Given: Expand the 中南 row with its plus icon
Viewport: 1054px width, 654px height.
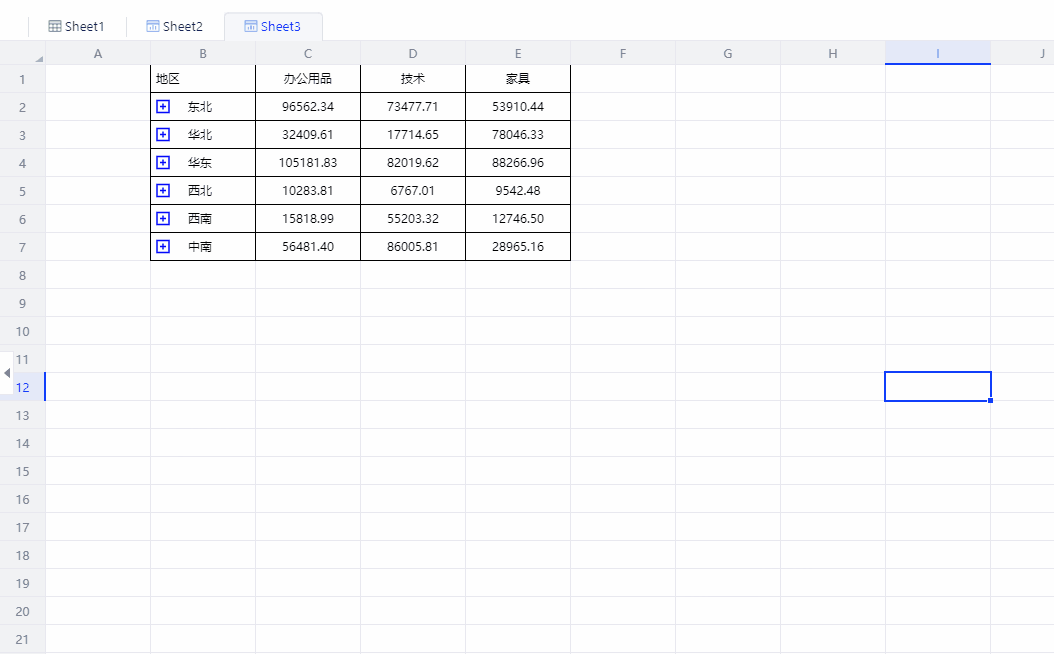Looking at the screenshot, I should [163, 246].
